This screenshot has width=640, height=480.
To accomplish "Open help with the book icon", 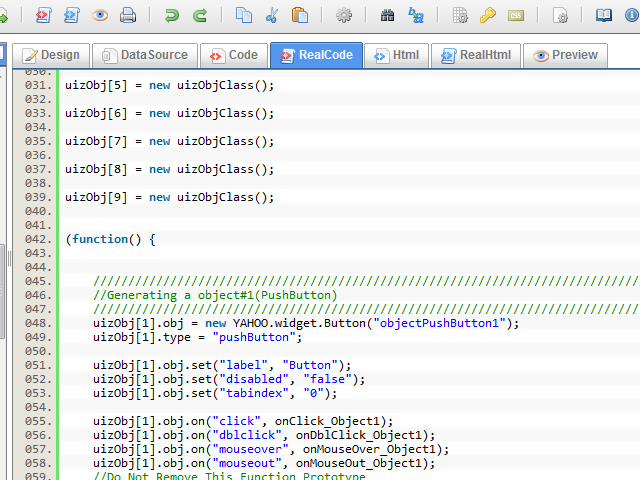I will (604, 15).
